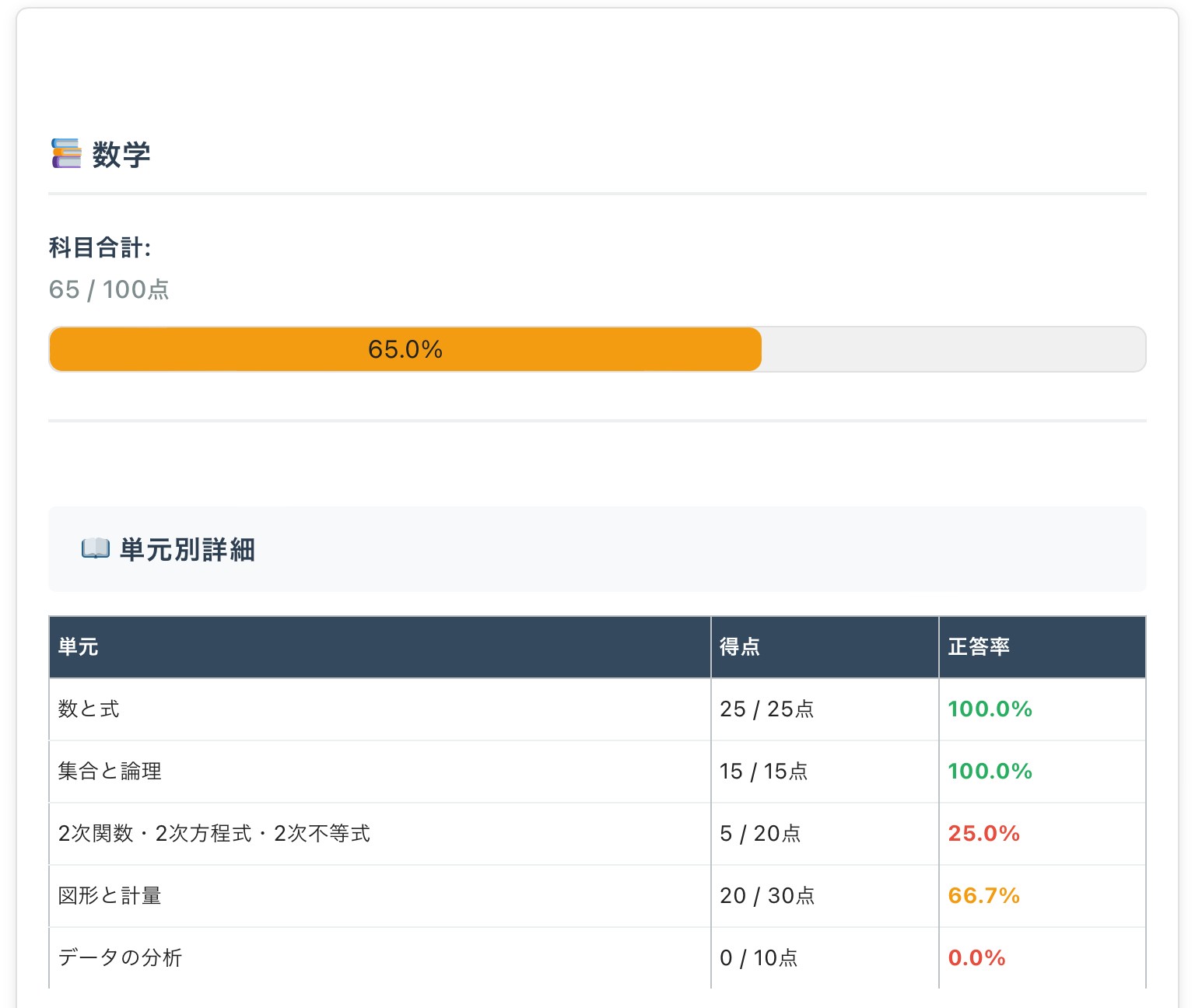Click the orange 65.0% progress bar
This screenshot has height=1008, width=1195.
click(x=405, y=349)
